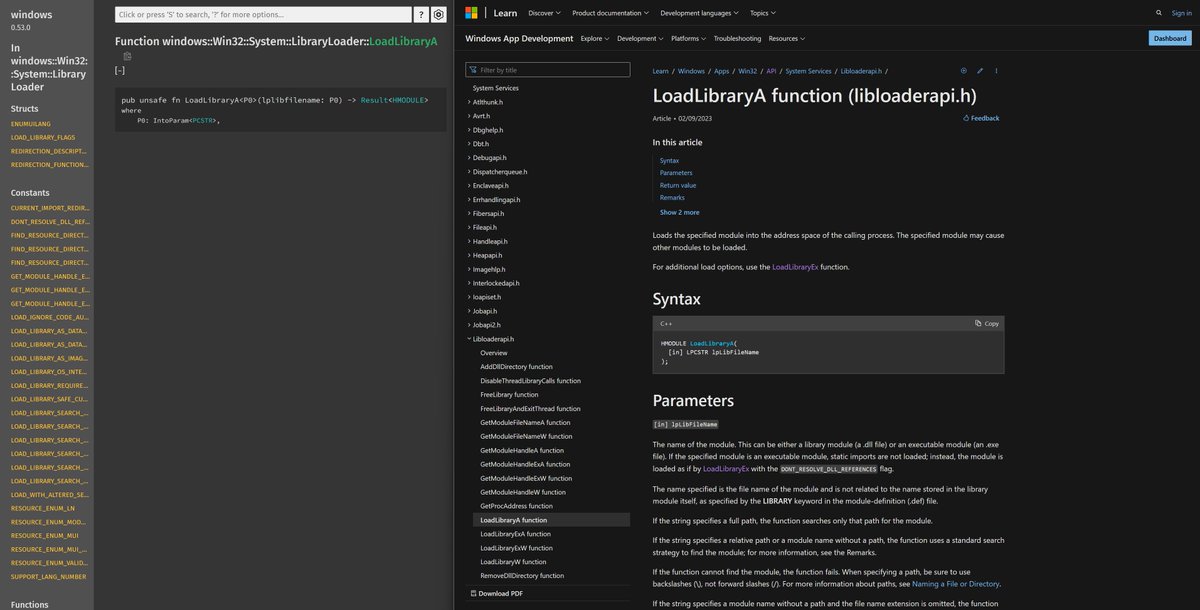Click Show 2 more button

(680, 212)
